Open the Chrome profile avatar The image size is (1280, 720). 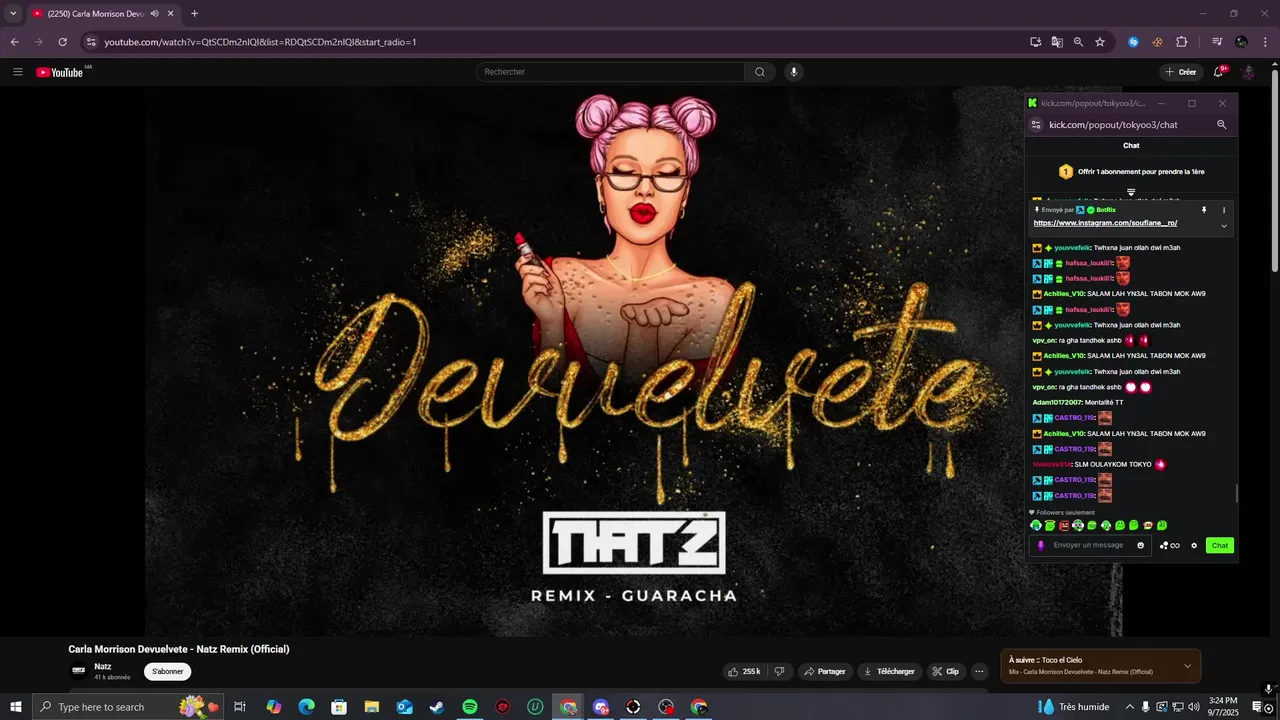pyautogui.click(x=1241, y=42)
